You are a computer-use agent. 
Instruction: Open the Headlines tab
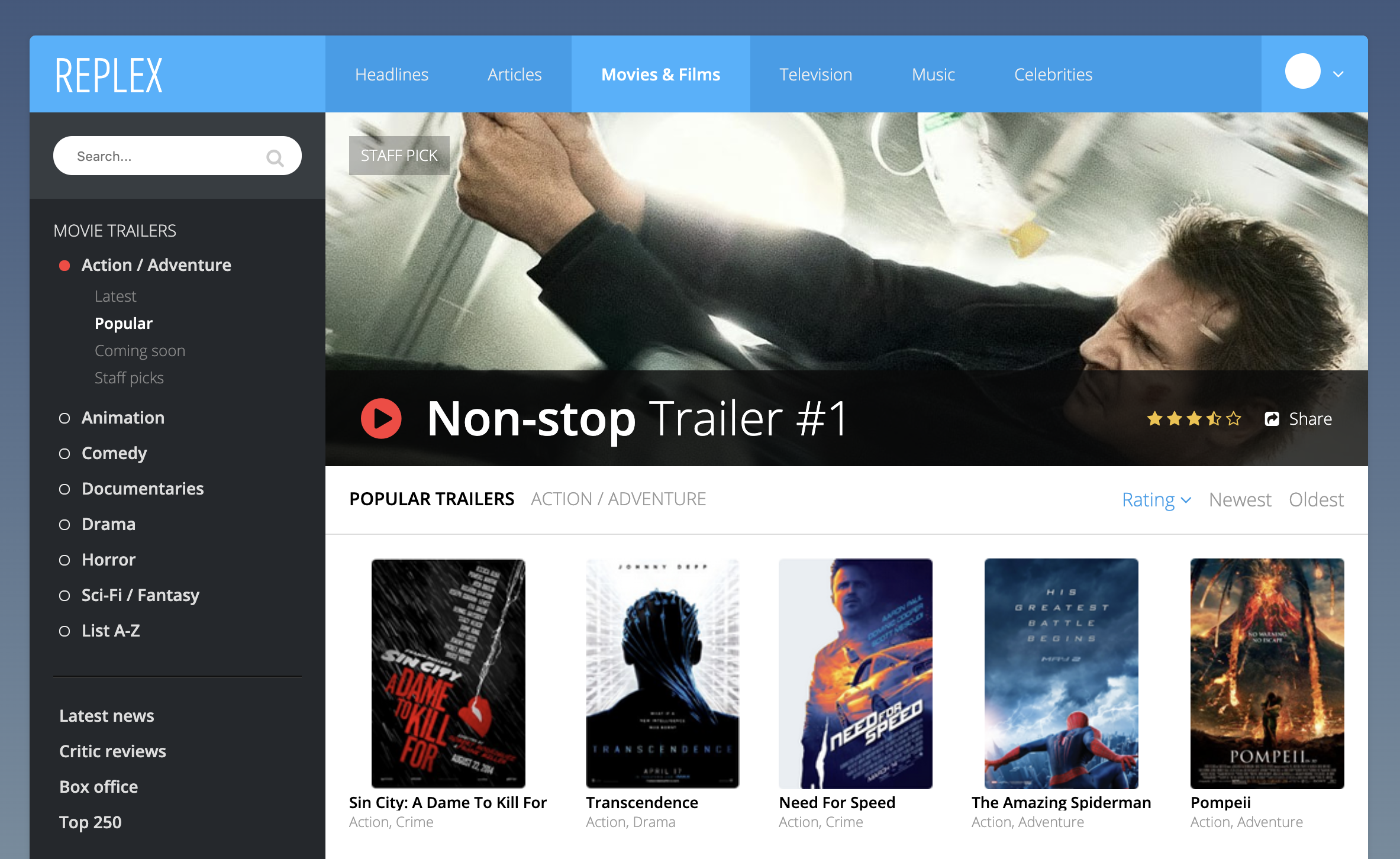(392, 75)
